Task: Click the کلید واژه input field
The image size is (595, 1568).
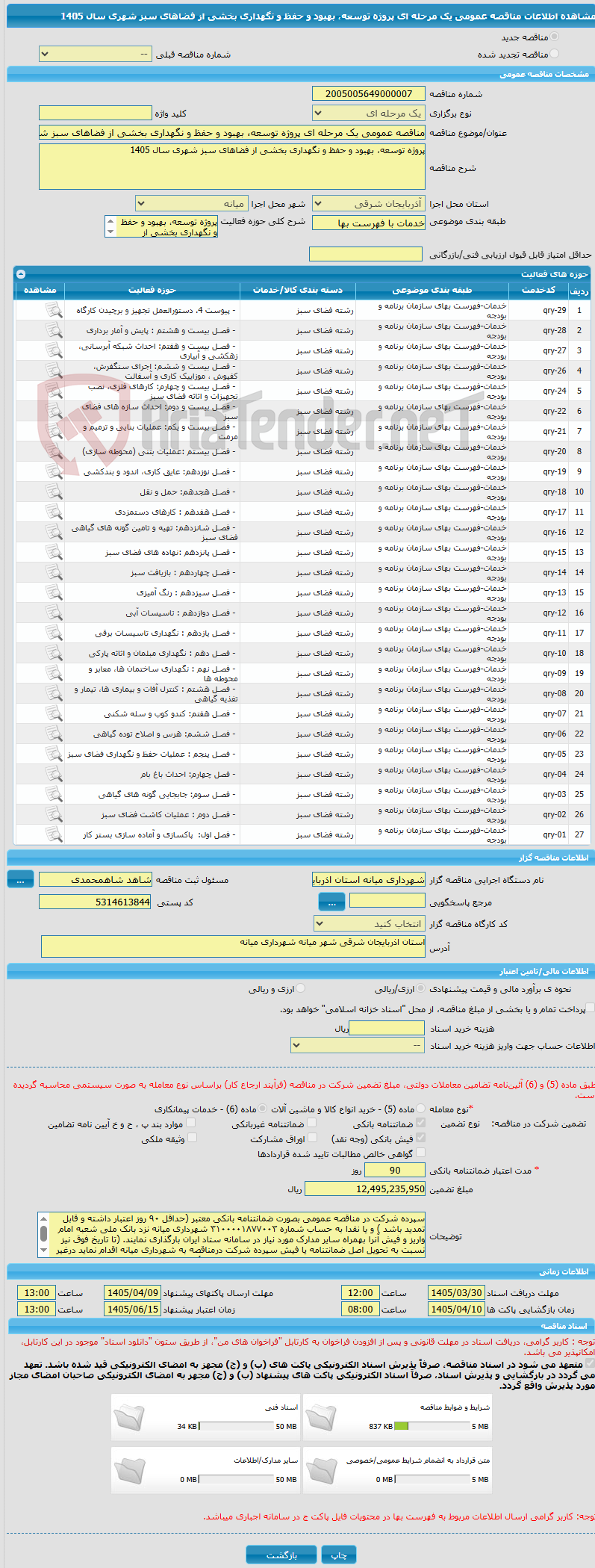Action: tap(96, 114)
